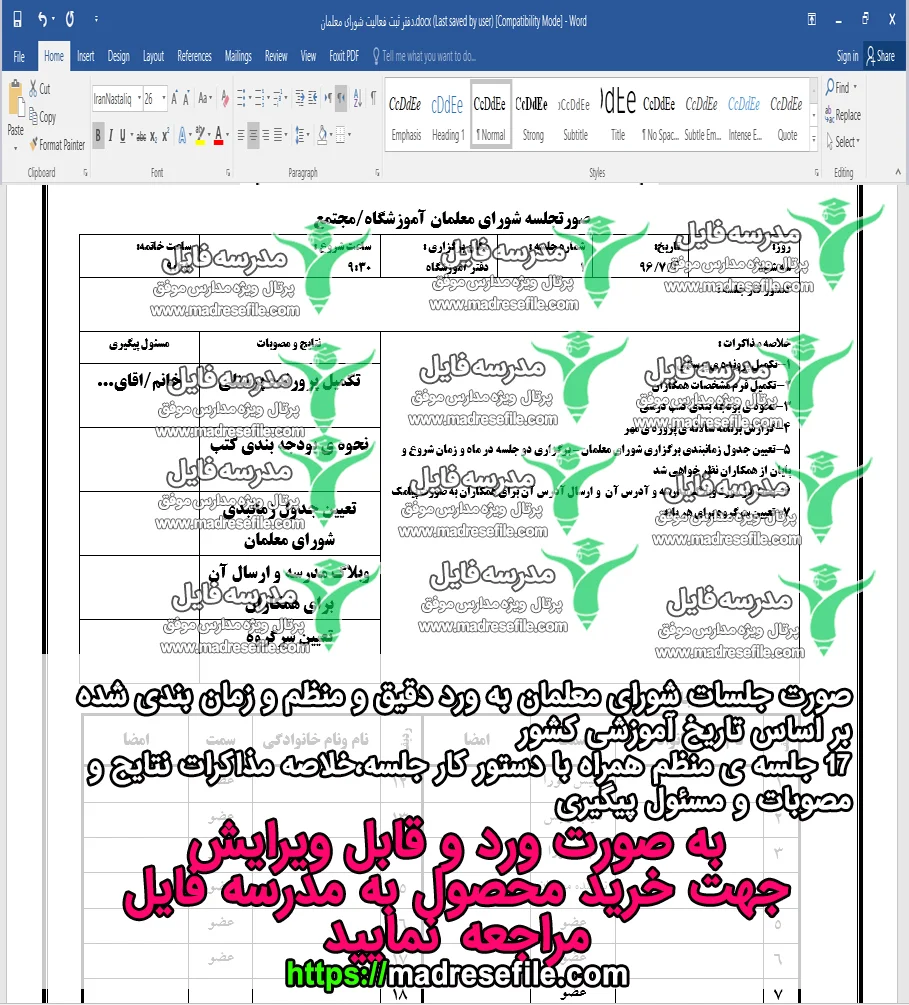Save the document from the Quick Access Toolbar
This screenshot has width=909, height=1005.
(x=17, y=20)
